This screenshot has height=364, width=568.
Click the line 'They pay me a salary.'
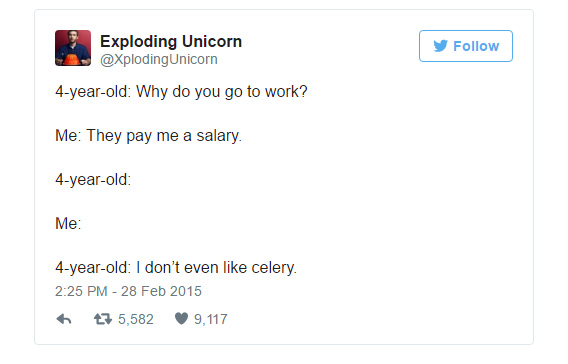(x=164, y=136)
